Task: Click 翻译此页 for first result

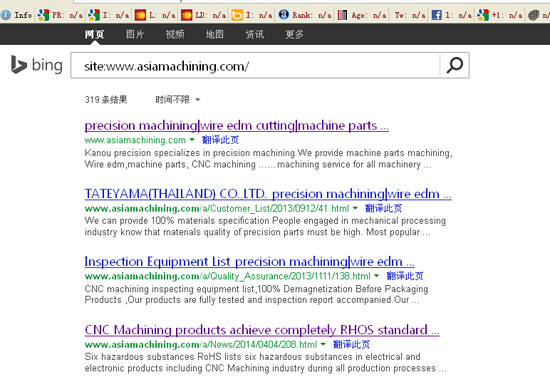Action: (x=220, y=140)
